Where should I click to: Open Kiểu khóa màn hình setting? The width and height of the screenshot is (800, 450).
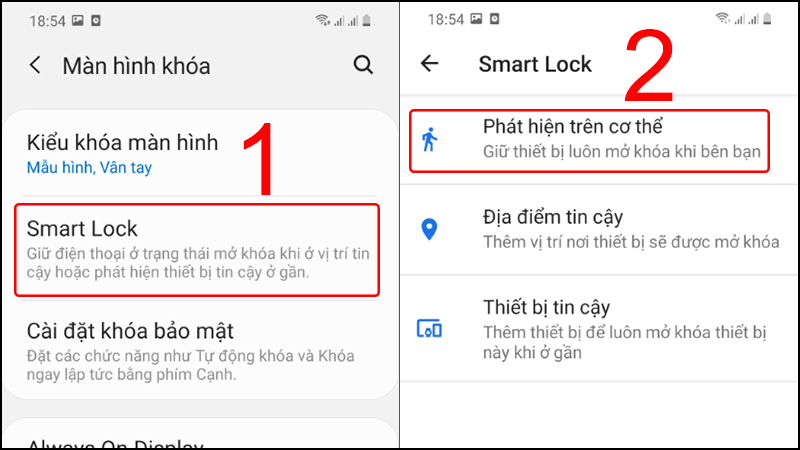tap(199, 154)
